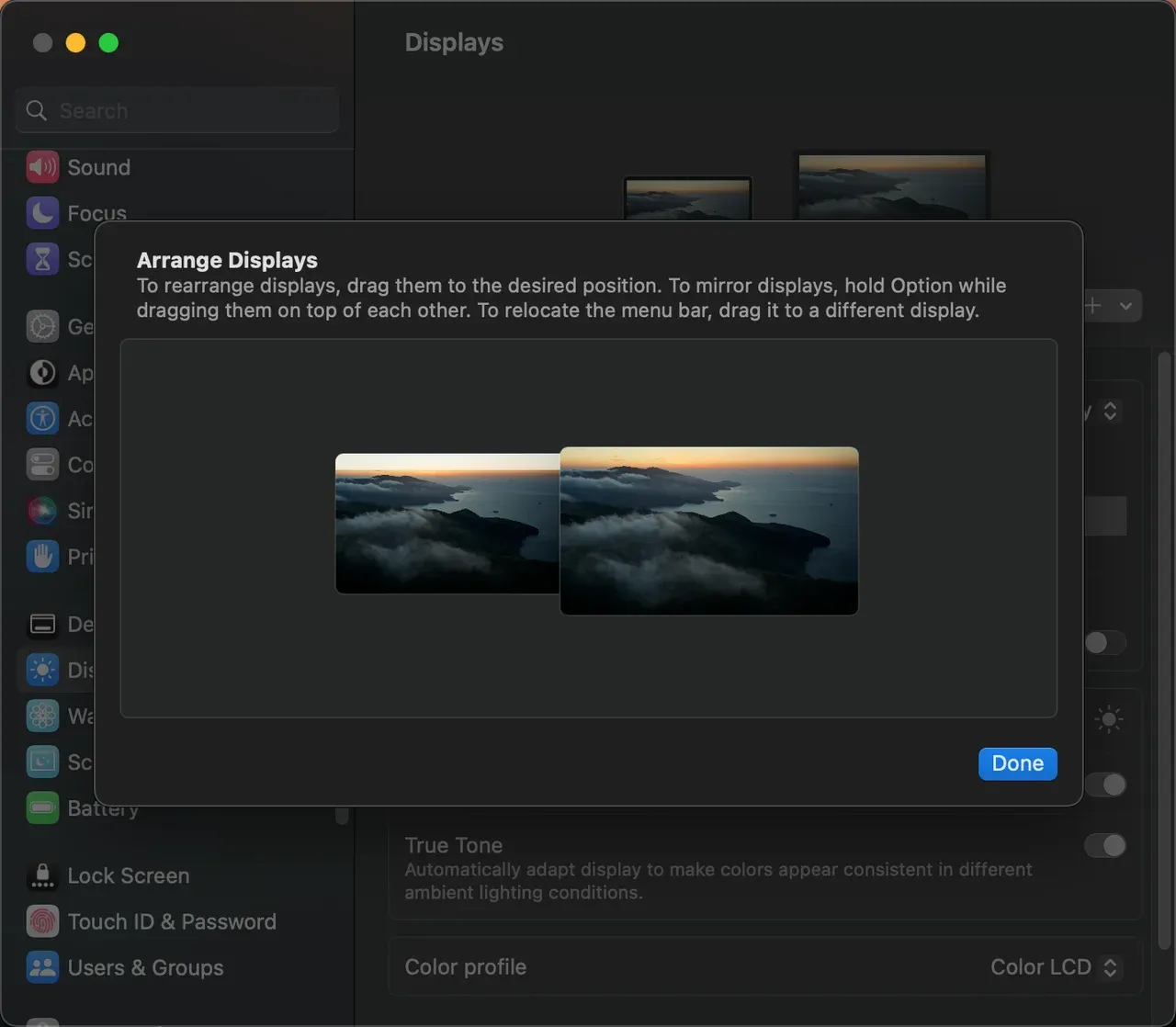Toggle the True Tone switch
The width and height of the screenshot is (1176, 1027).
[1105, 845]
